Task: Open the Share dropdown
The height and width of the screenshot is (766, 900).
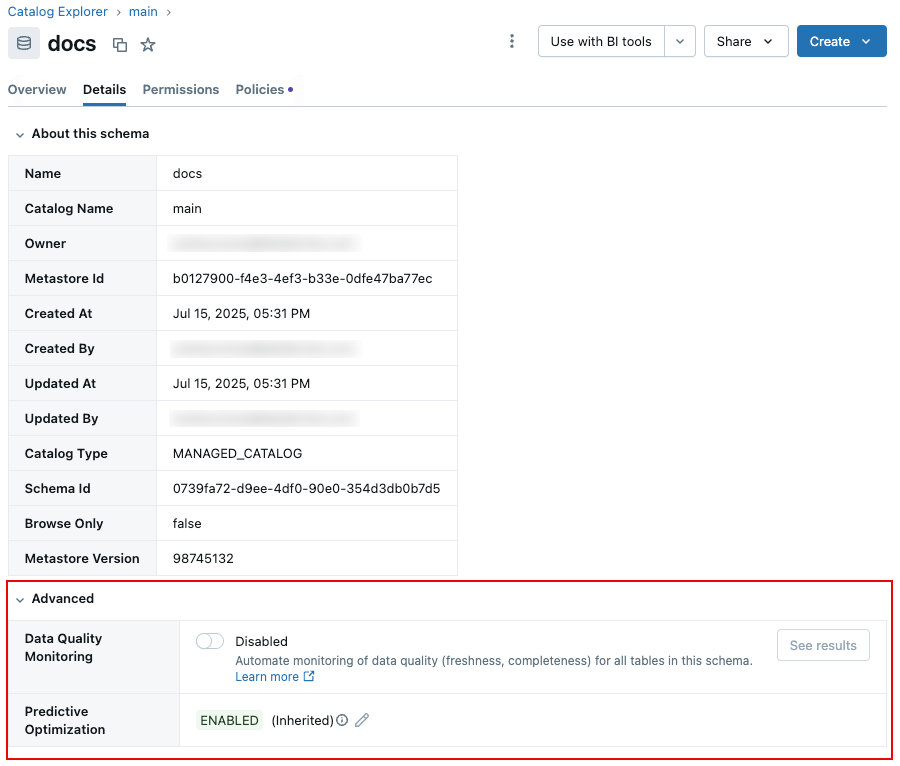Action: [x=746, y=41]
